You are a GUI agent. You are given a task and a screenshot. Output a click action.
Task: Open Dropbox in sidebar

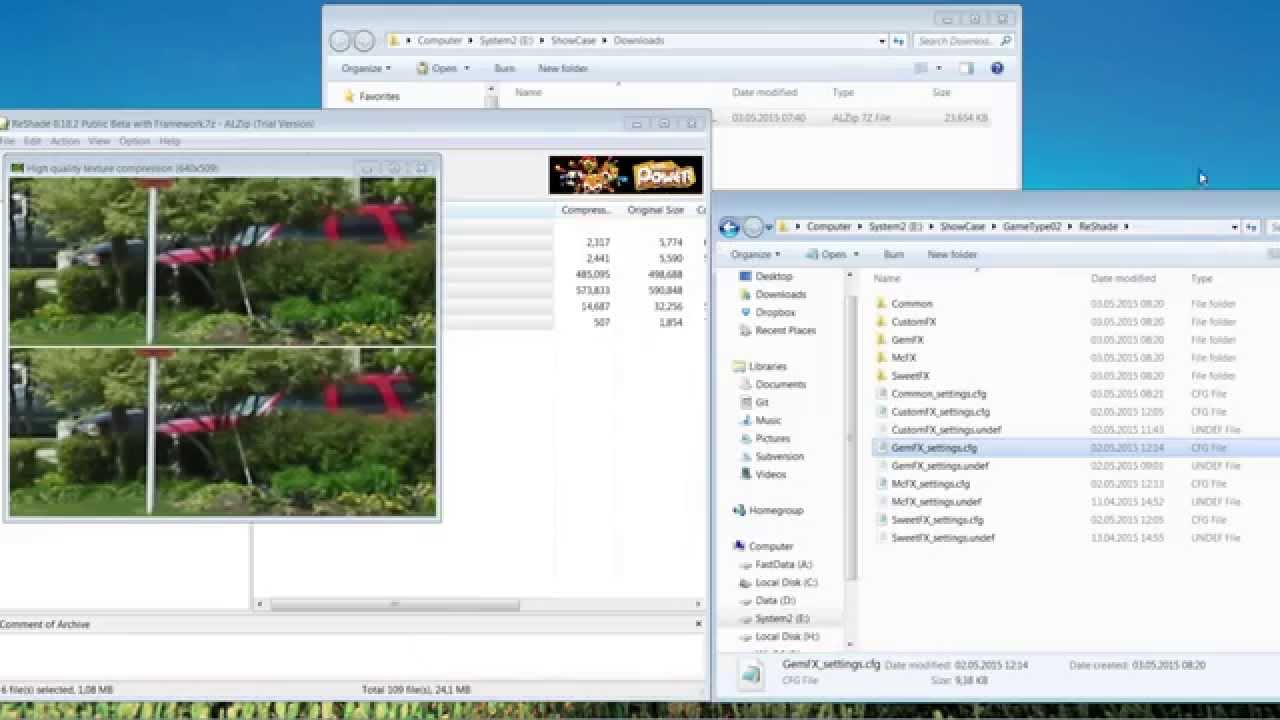(x=775, y=312)
